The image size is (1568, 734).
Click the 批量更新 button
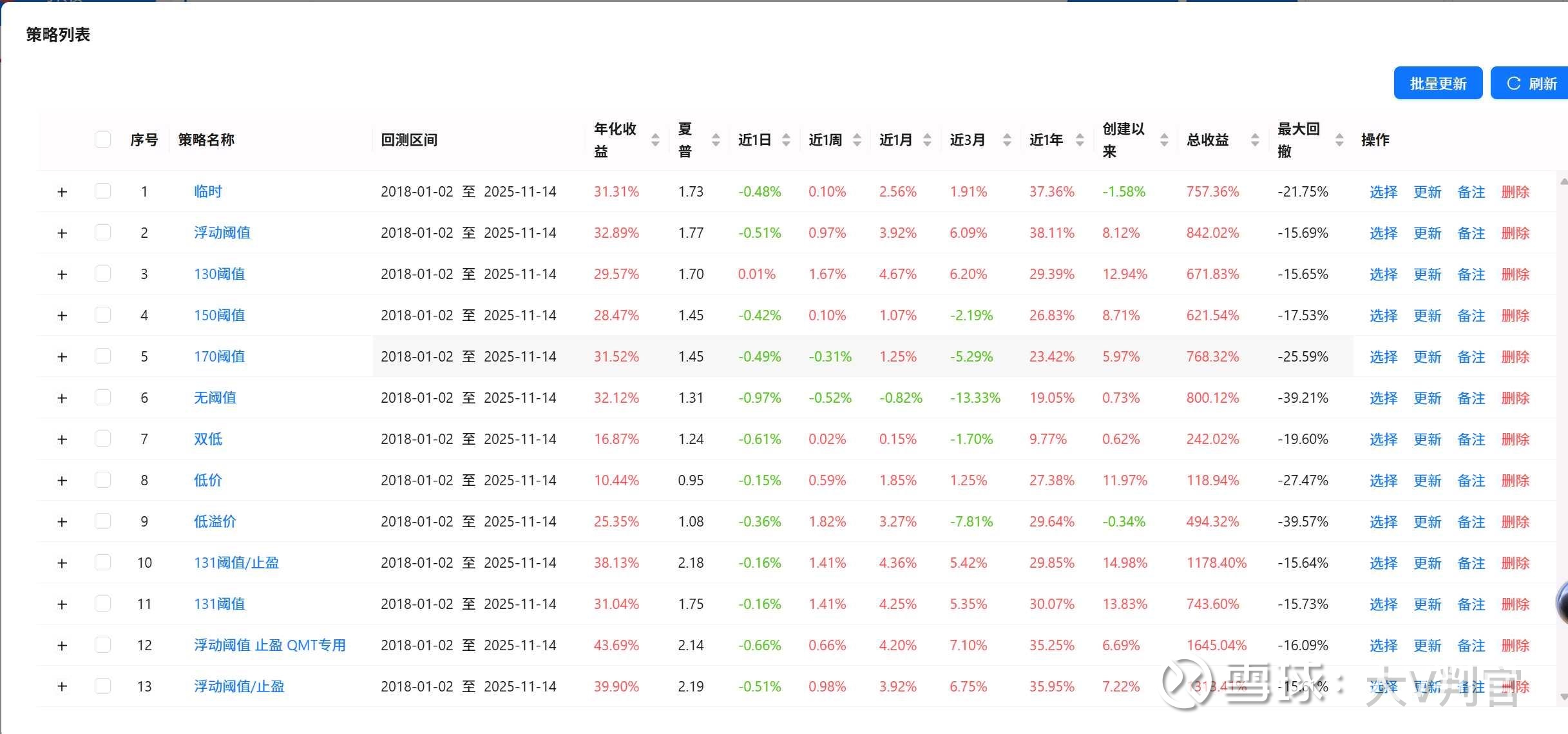[x=1437, y=84]
